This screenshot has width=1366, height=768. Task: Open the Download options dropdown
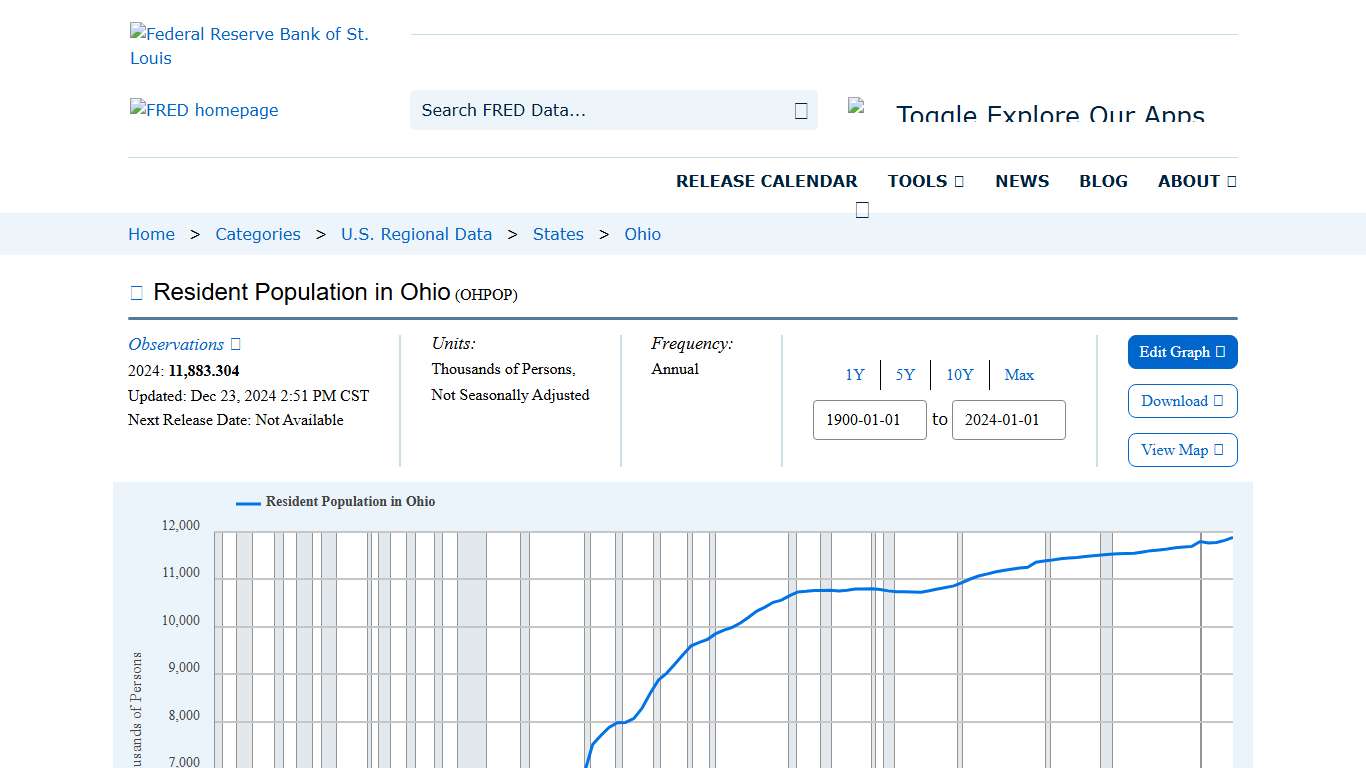pos(1182,401)
